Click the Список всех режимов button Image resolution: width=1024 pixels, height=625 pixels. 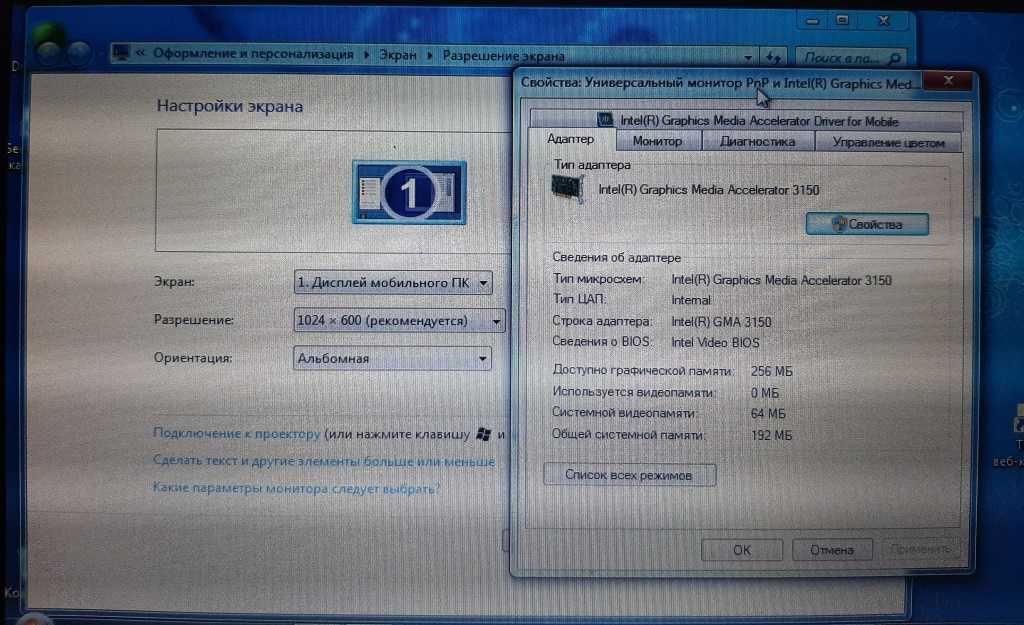point(629,475)
